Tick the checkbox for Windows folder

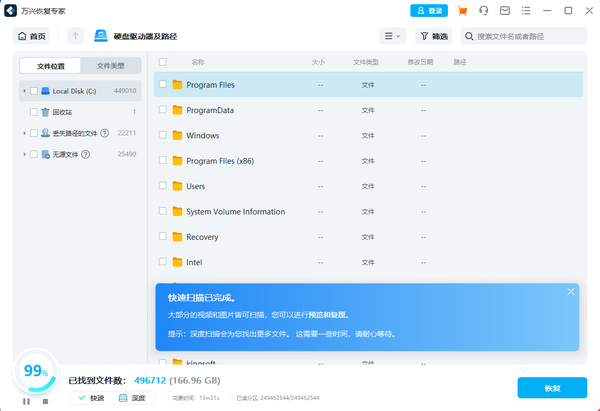pyautogui.click(x=163, y=135)
